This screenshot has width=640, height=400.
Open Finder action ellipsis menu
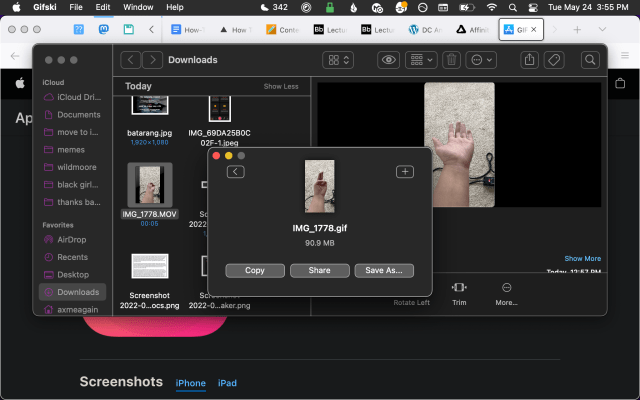481,60
